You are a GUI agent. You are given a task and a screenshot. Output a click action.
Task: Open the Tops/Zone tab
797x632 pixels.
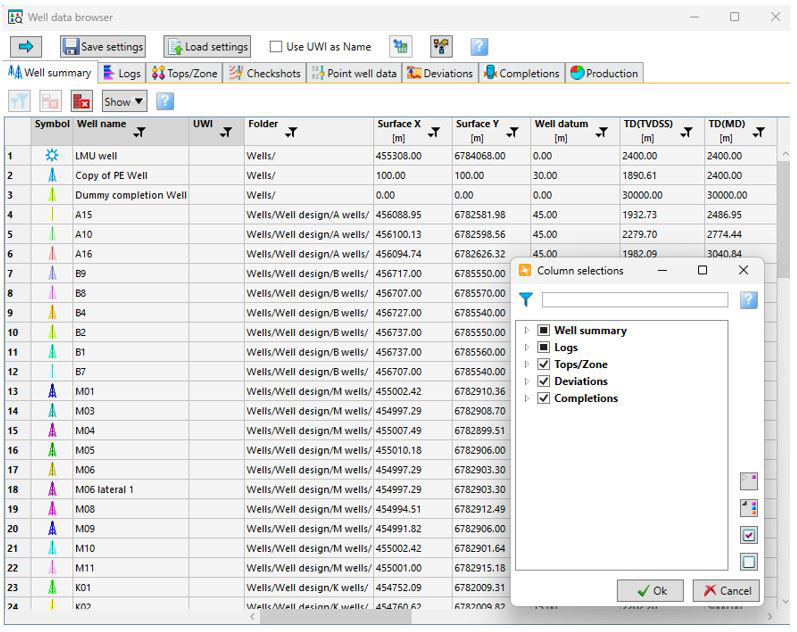pos(185,73)
